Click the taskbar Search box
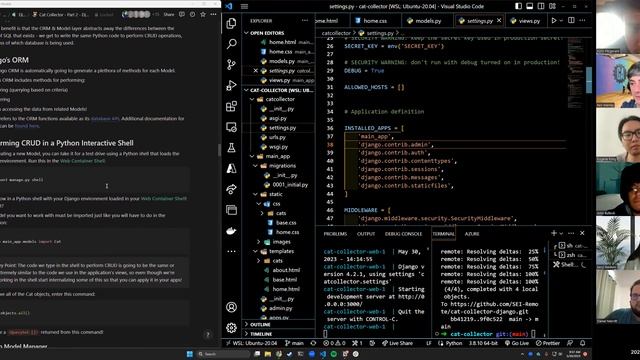The height and width of the screenshot is (360, 640). [224, 354]
